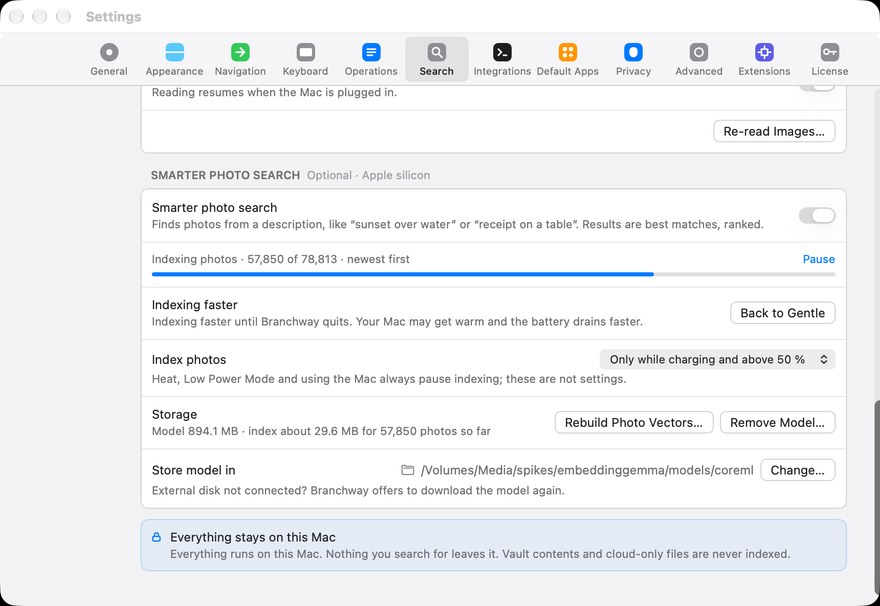
Task: Click Remove Model… button
Action: [777, 423]
